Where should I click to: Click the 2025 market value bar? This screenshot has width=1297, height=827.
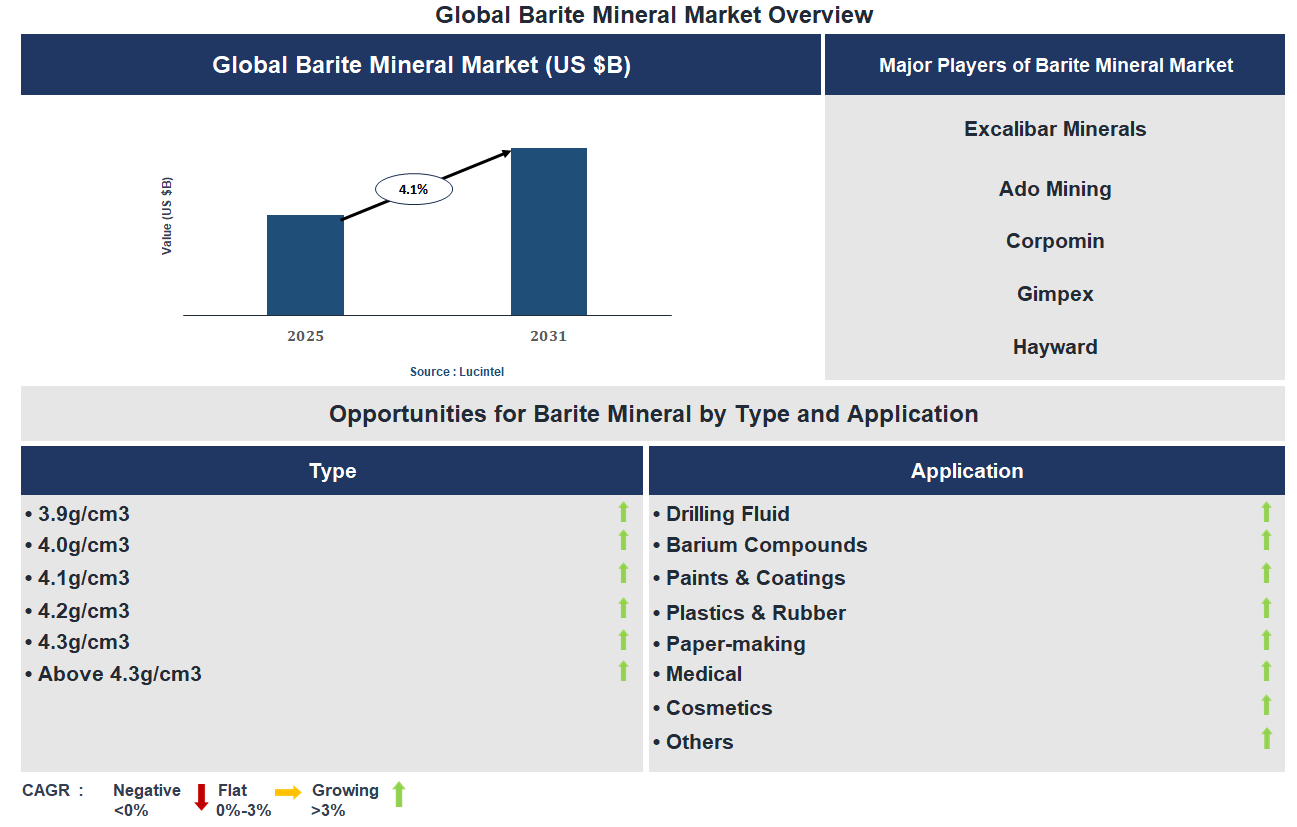[x=305, y=263]
